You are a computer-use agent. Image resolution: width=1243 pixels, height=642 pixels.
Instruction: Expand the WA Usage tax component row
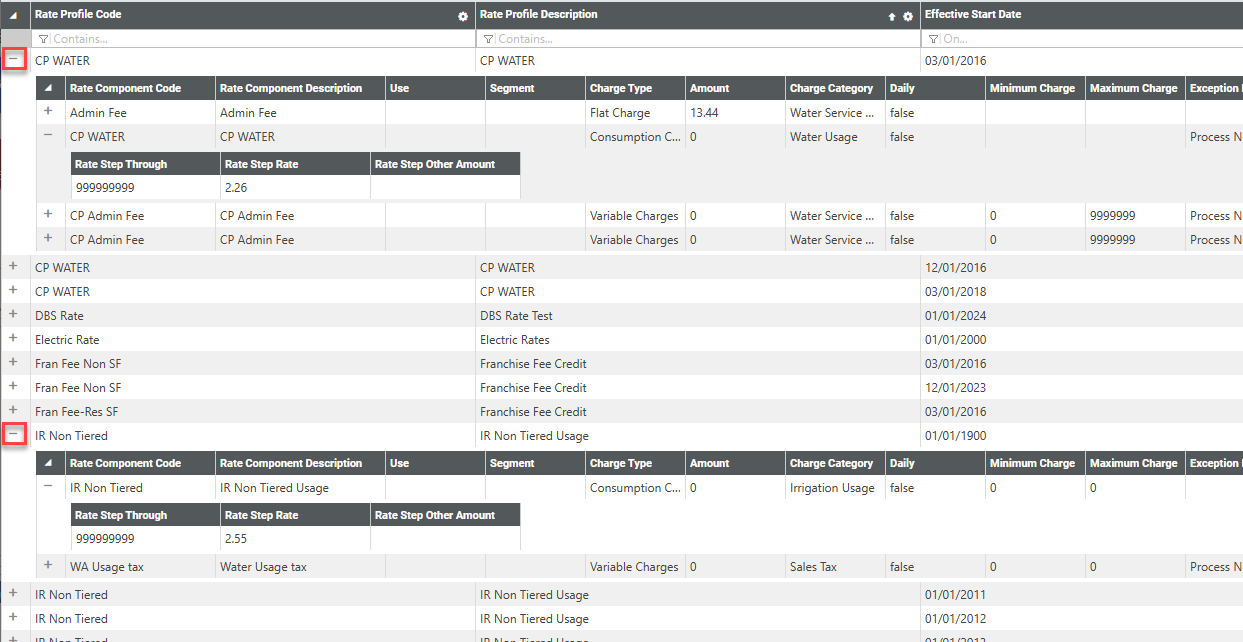[x=48, y=566]
